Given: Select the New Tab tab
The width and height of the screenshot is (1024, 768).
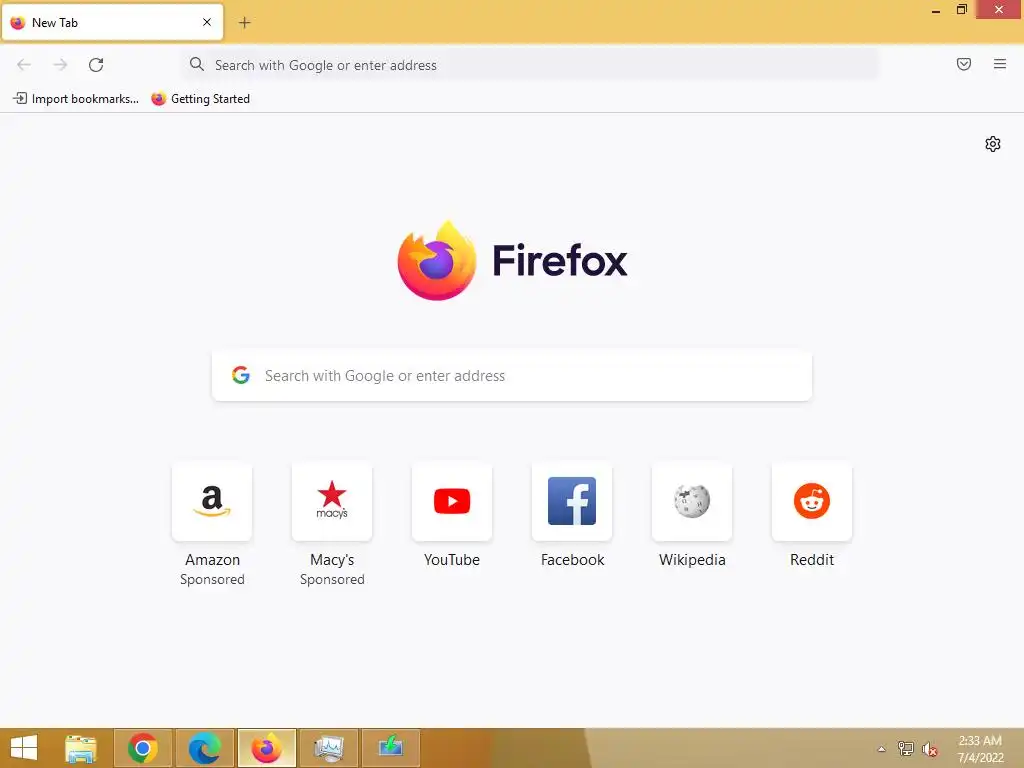Looking at the screenshot, I should pyautogui.click(x=112, y=22).
